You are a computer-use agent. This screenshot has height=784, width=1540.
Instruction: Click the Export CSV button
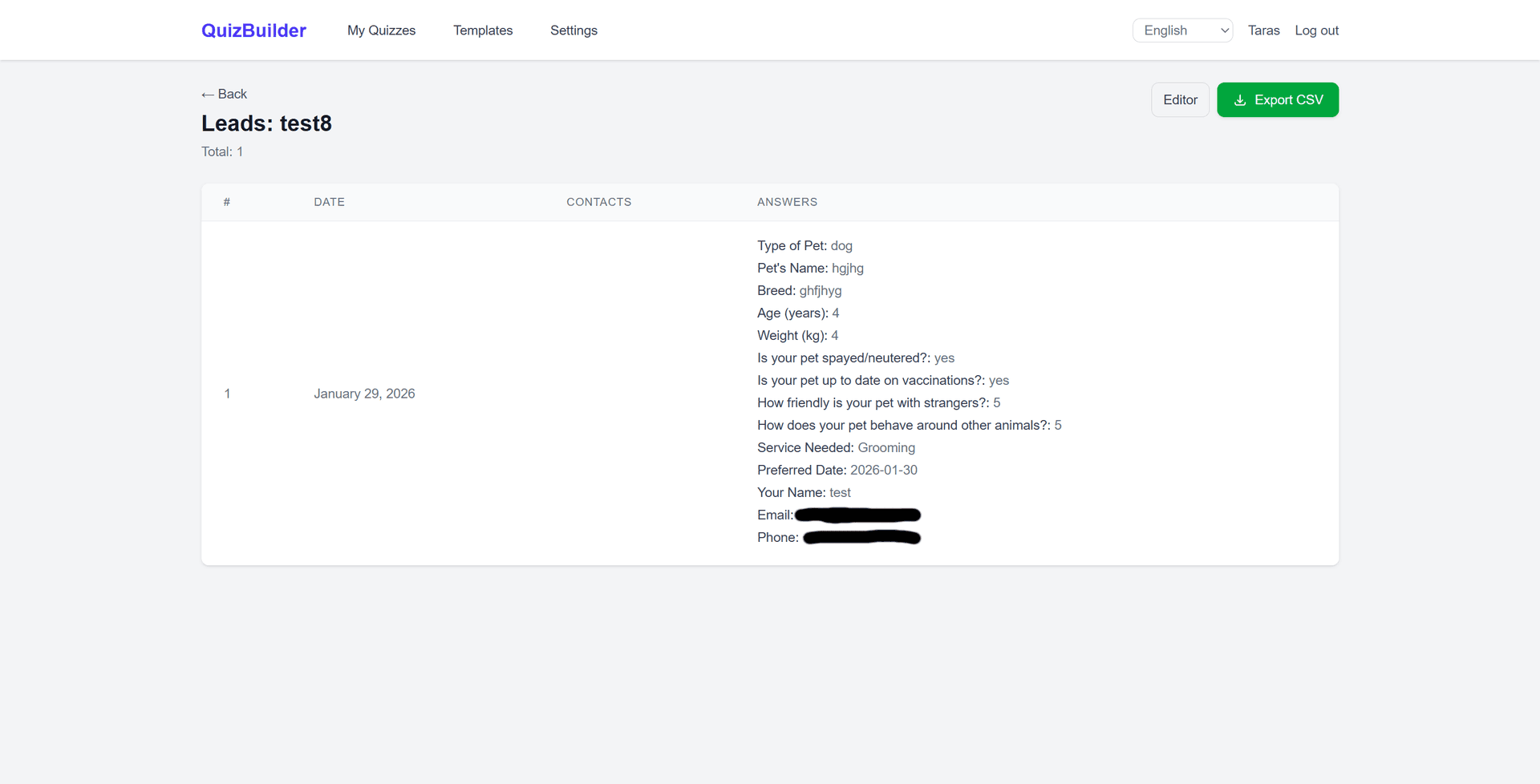pos(1278,99)
